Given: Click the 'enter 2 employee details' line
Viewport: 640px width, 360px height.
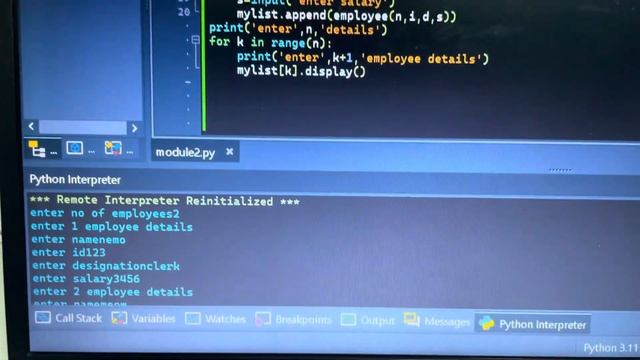Looking at the screenshot, I should 113,291.
